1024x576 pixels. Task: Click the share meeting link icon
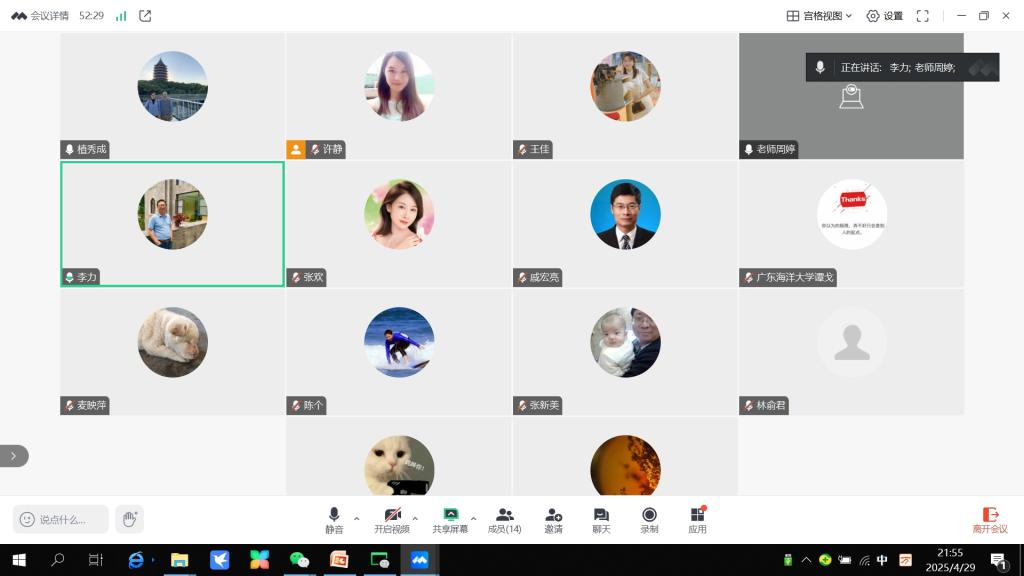[145, 16]
